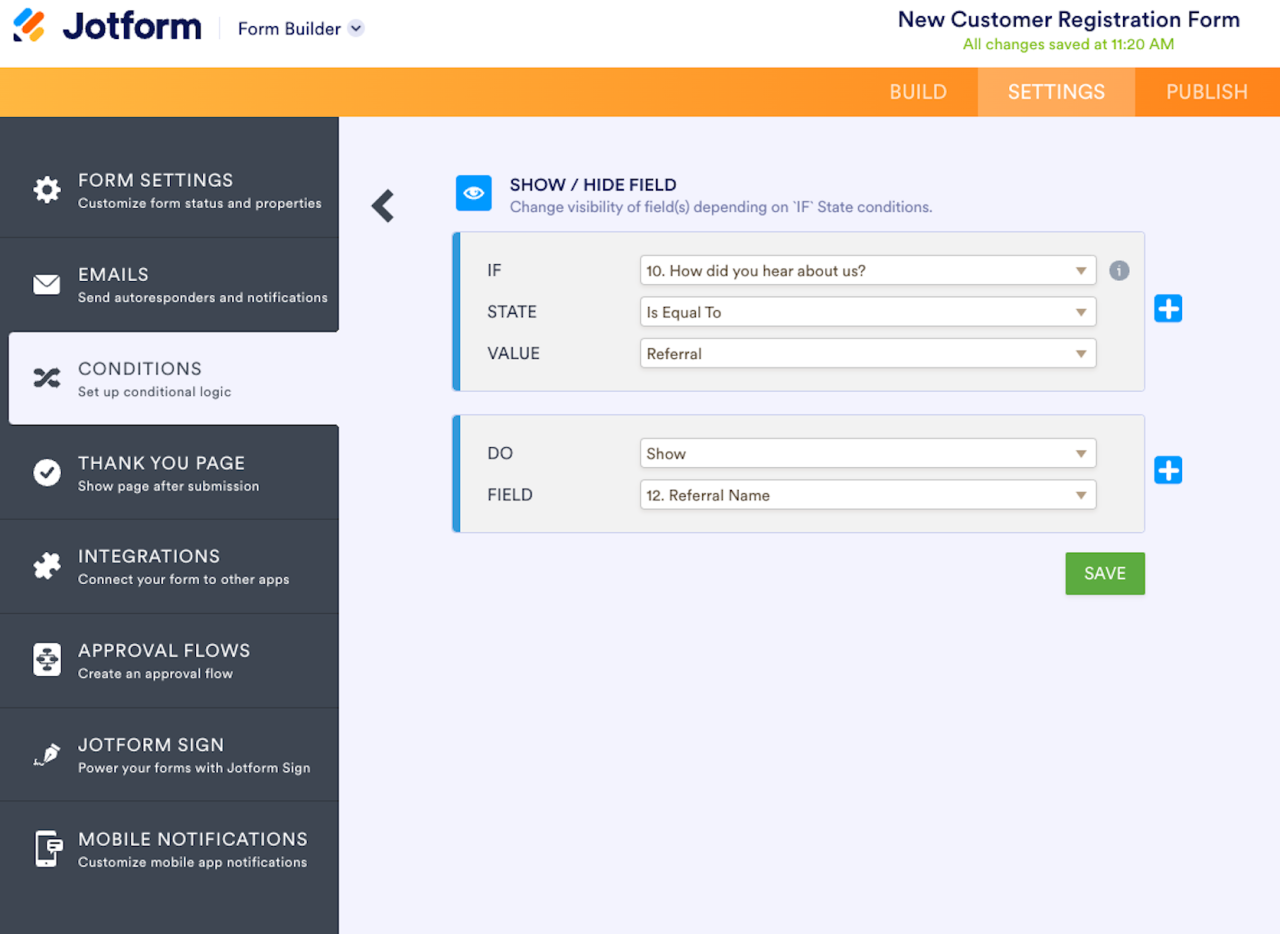1280x934 pixels.
Task: Open the Integrations menu item
Action: (x=169, y=566)
